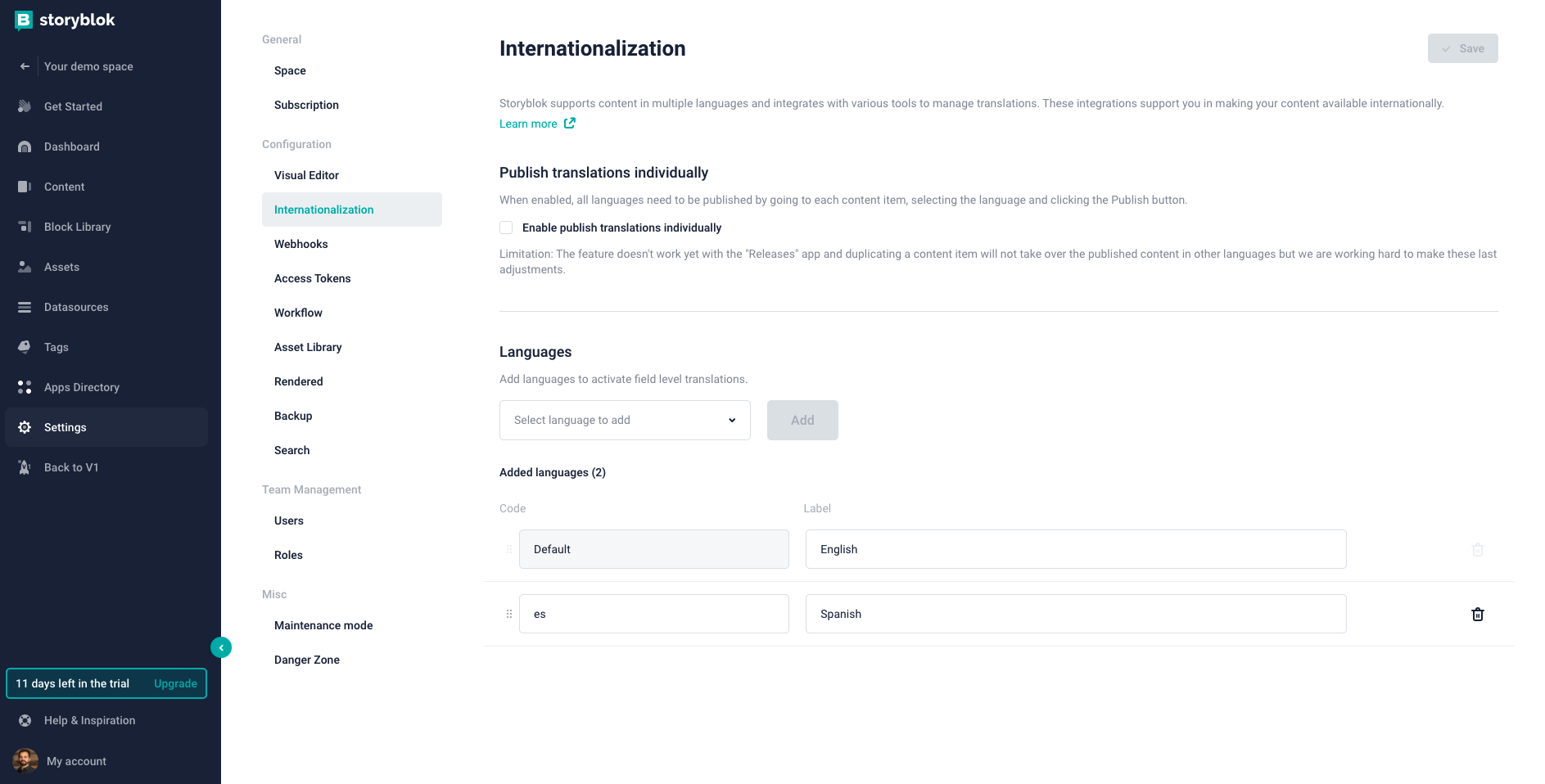Click the Back to V1 icon
Viewport: 1545px width, 784px height.
tap(25, 467)
